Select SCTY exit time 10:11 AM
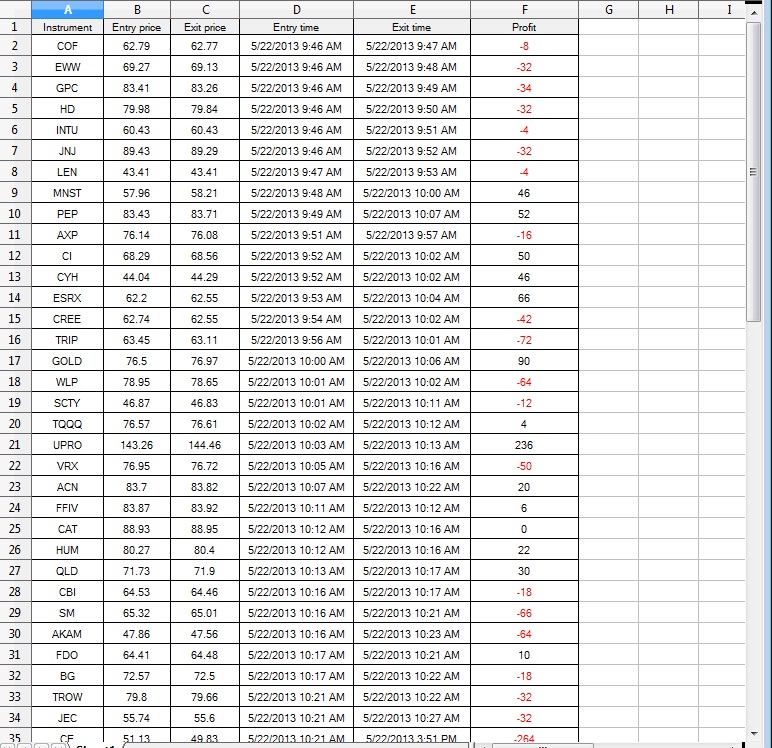 pos(412,403)
